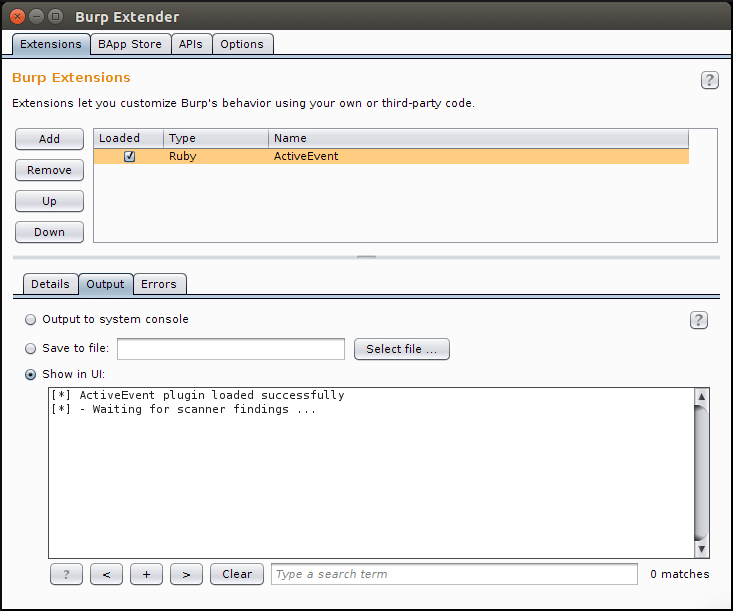Sort by the Type column header
Screen dimensions: 733x611
[216, 138]
